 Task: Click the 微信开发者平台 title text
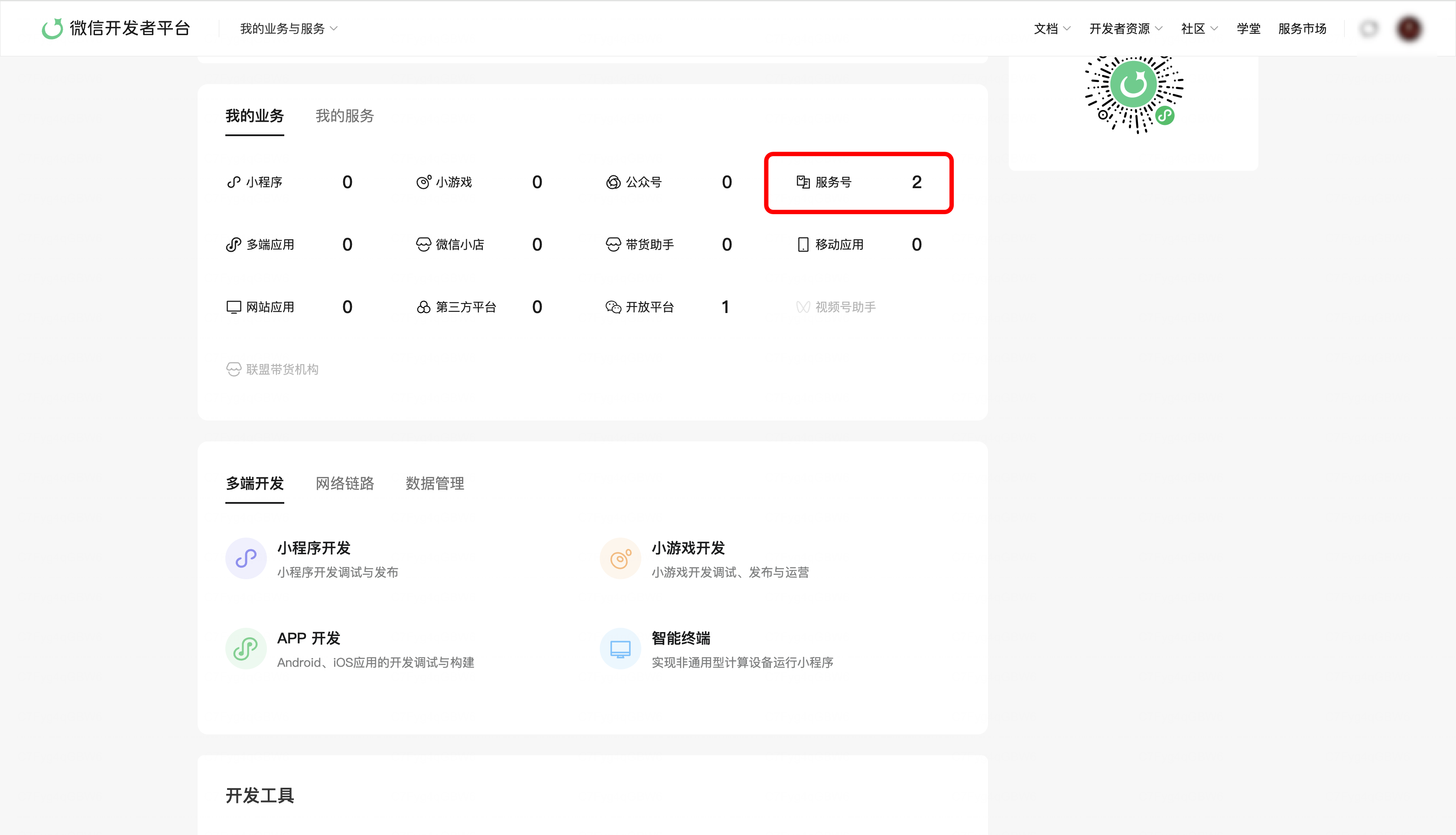[130, 28]
